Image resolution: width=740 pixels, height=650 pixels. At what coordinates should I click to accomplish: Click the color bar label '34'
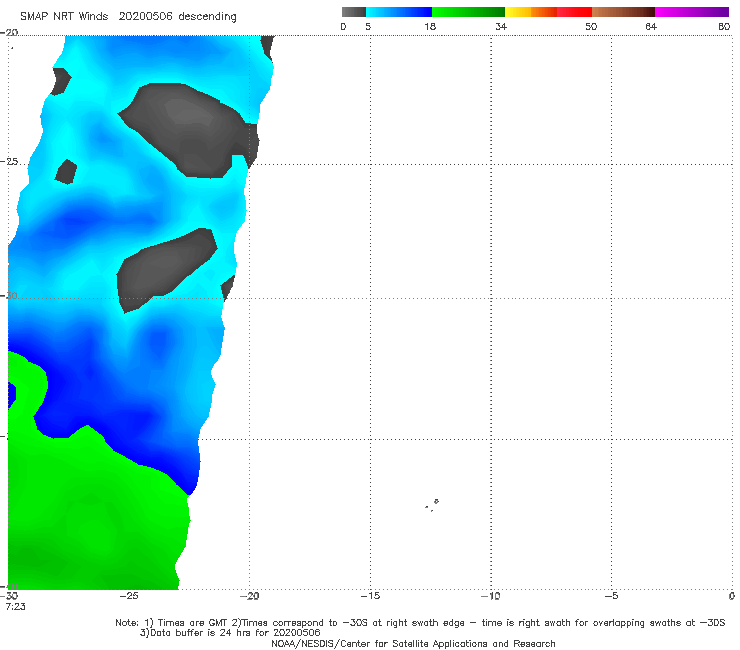click(501, 27)
